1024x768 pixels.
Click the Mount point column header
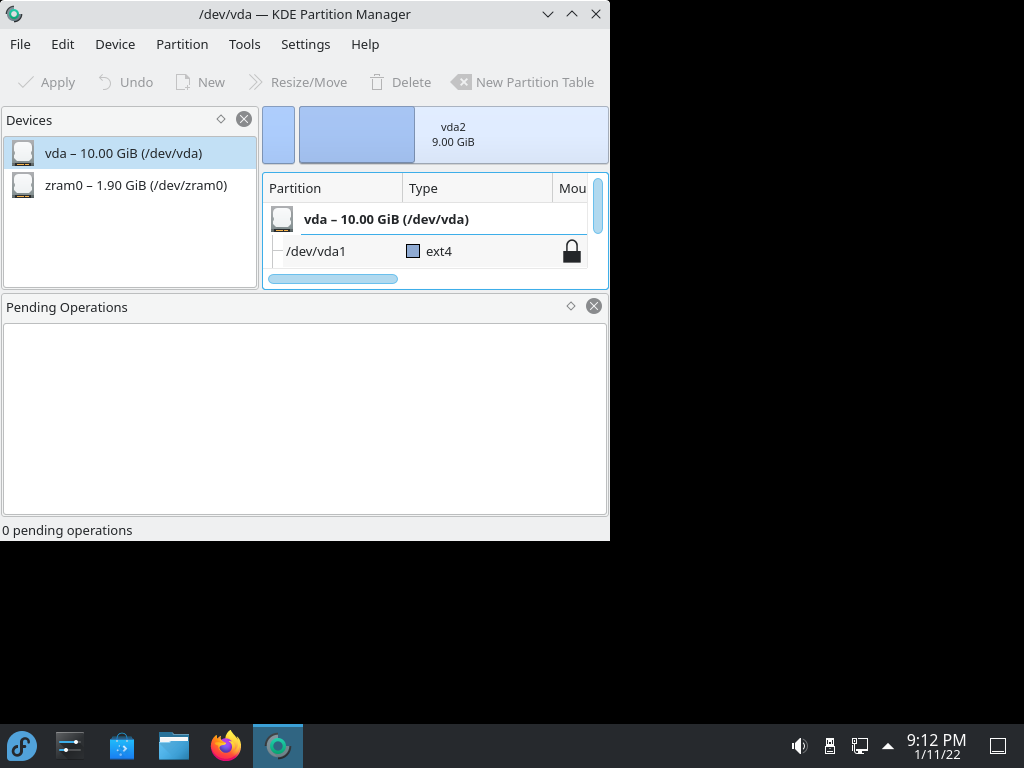pos(570,188)
